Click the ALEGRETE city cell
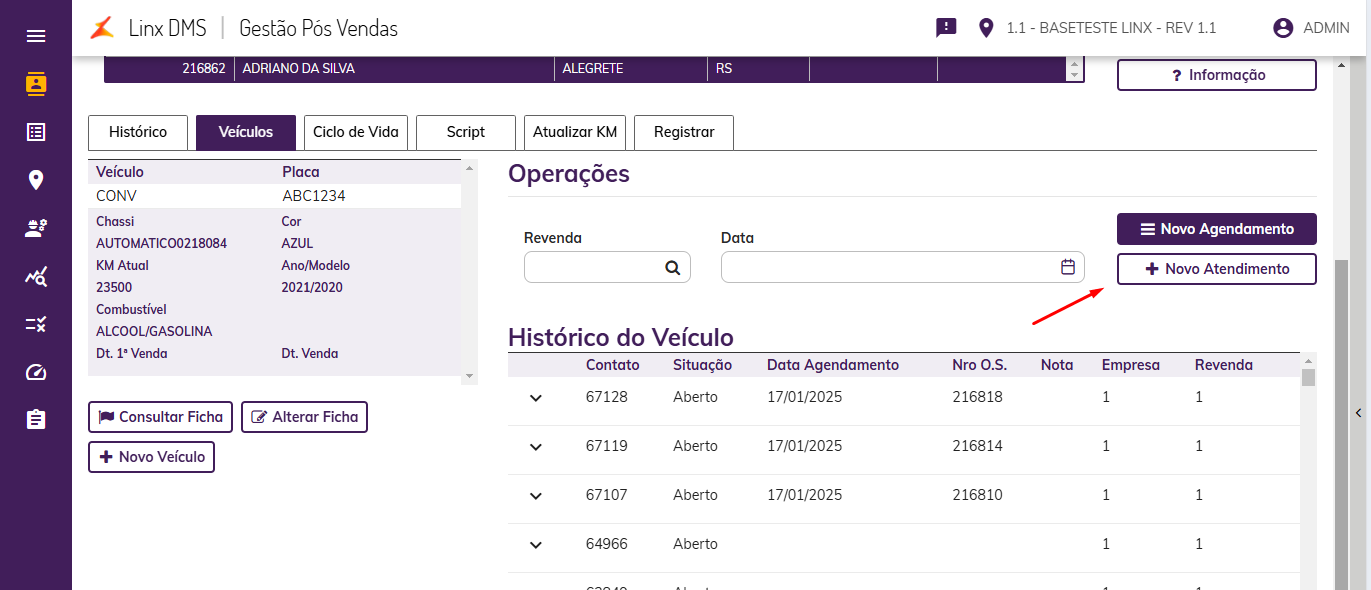Image resolution: width=1371 pixels, height=590 pixels. click(593, 69)
